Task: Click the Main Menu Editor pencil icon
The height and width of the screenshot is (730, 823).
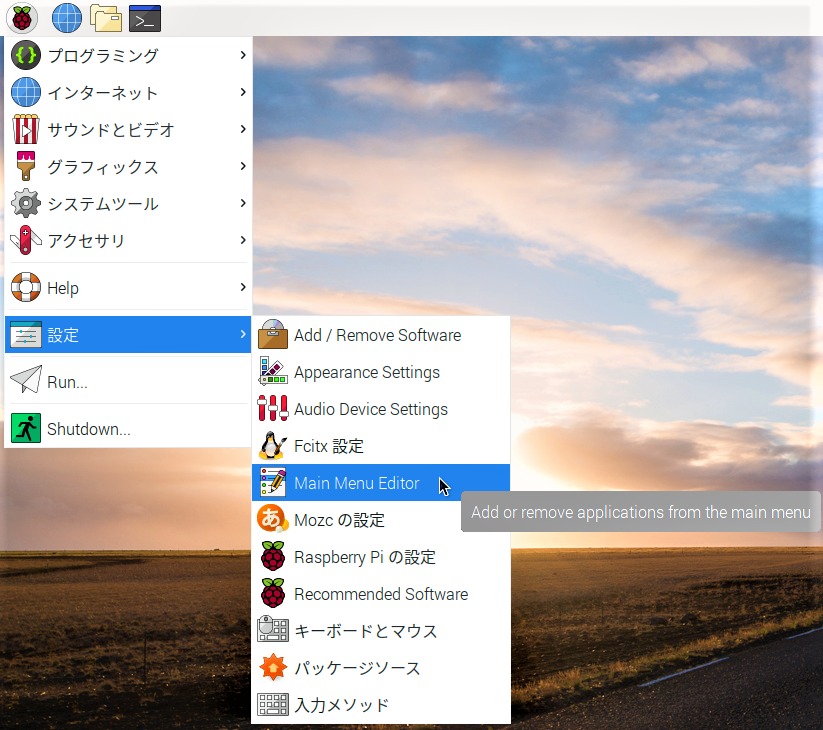Action: pyautogui.click(x=273, y=482)
